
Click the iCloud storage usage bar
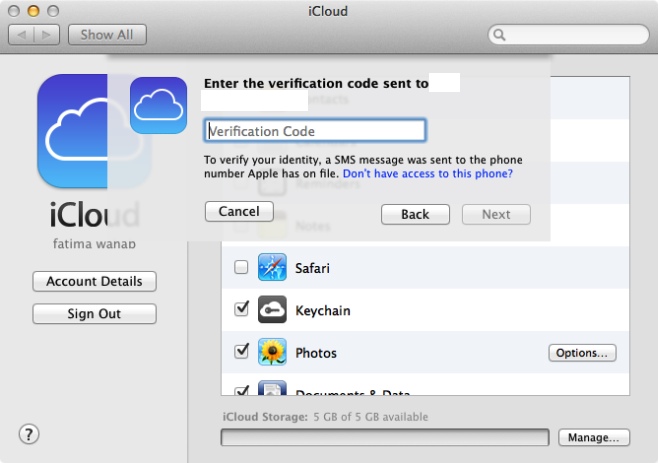point(385,437)
